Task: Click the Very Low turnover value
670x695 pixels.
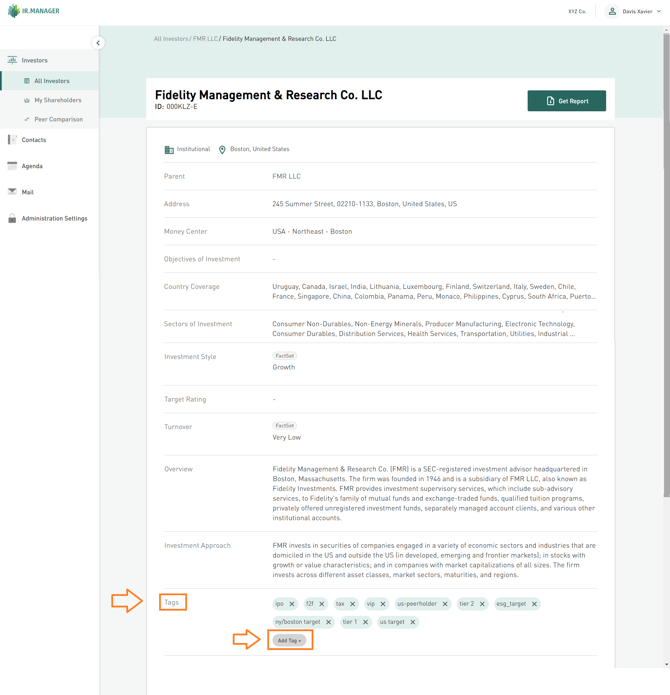Action: pos(286,437)
